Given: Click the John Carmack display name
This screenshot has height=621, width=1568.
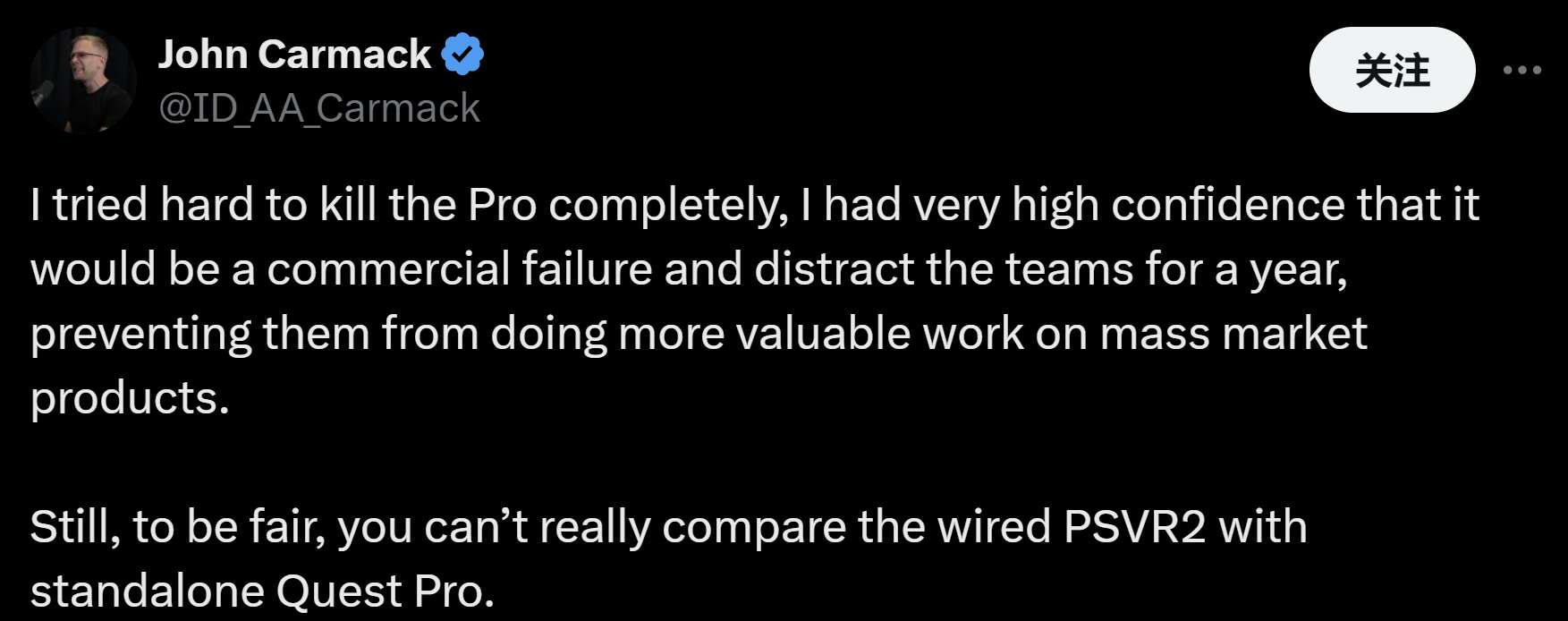Looking at the screenshot, I should coord(294,55).
